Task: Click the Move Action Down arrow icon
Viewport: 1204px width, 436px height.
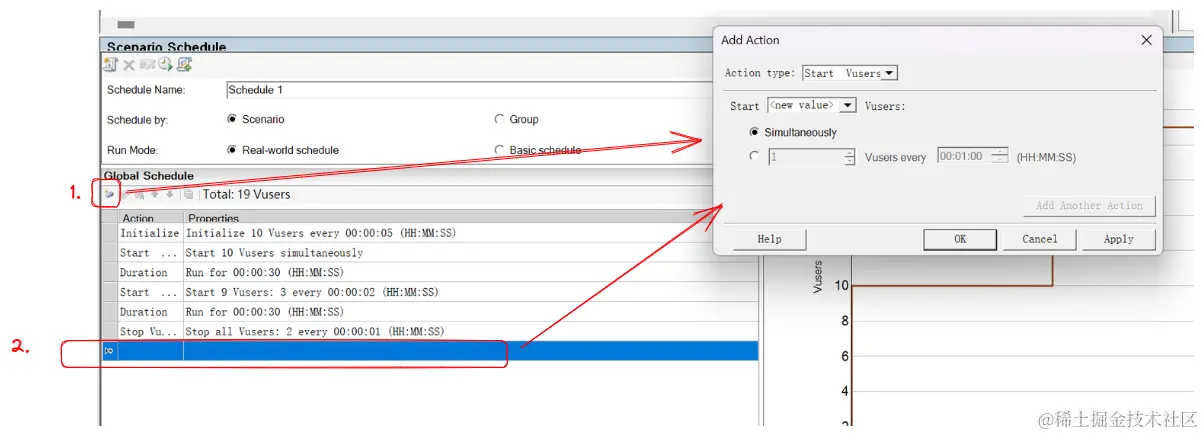Action: pyautogui.click(x=169, y=194)
